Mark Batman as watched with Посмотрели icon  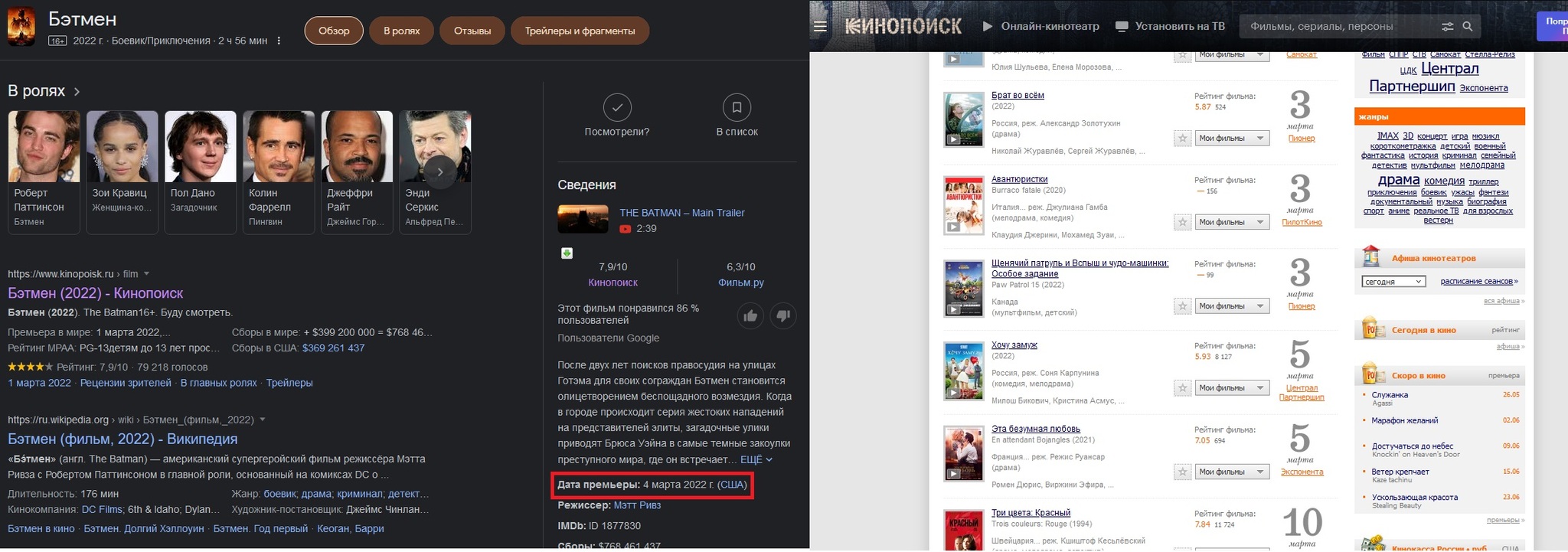[x=617, y=107]
